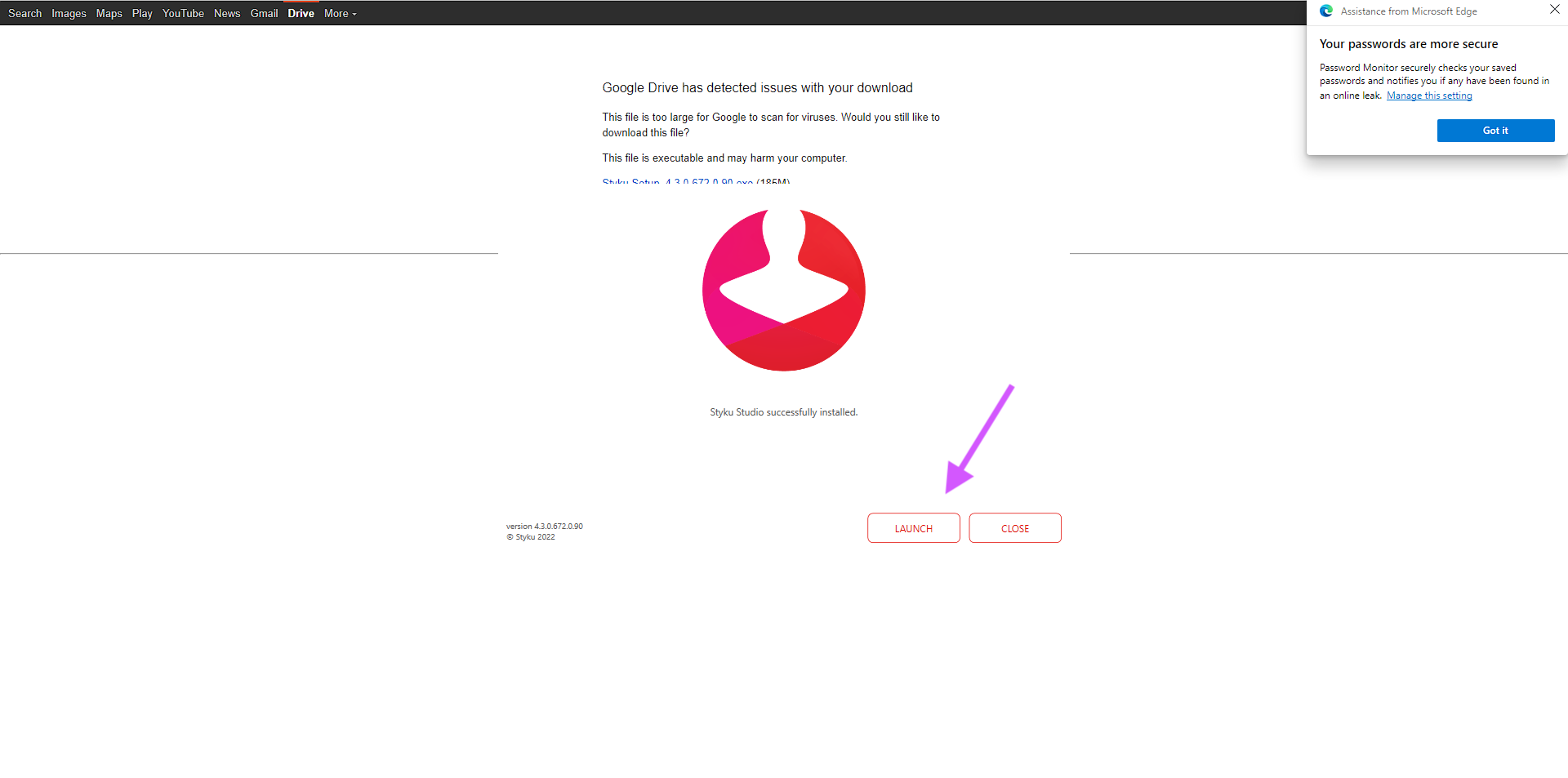Click the Styku Studio successfully installed message
The height and width of the screenshot is (778, 1568).
(x=783, y=412)
